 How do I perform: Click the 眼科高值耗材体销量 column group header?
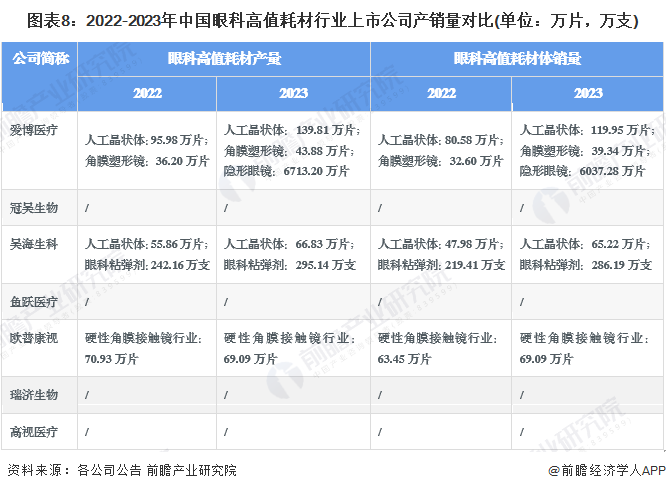[x=517, y=59]
